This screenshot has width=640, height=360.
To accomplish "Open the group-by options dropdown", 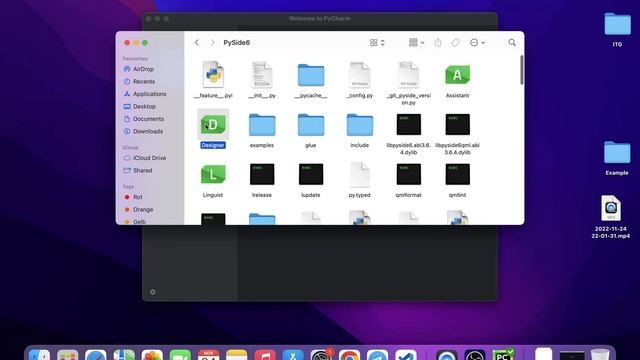I will [416, 42].
